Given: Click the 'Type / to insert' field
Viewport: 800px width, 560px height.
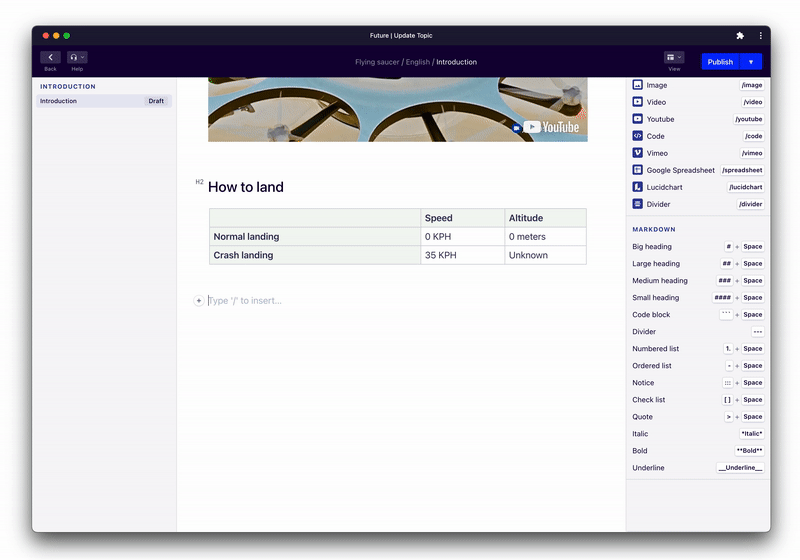Looking at the screenshot, I should tap(397, 301).
